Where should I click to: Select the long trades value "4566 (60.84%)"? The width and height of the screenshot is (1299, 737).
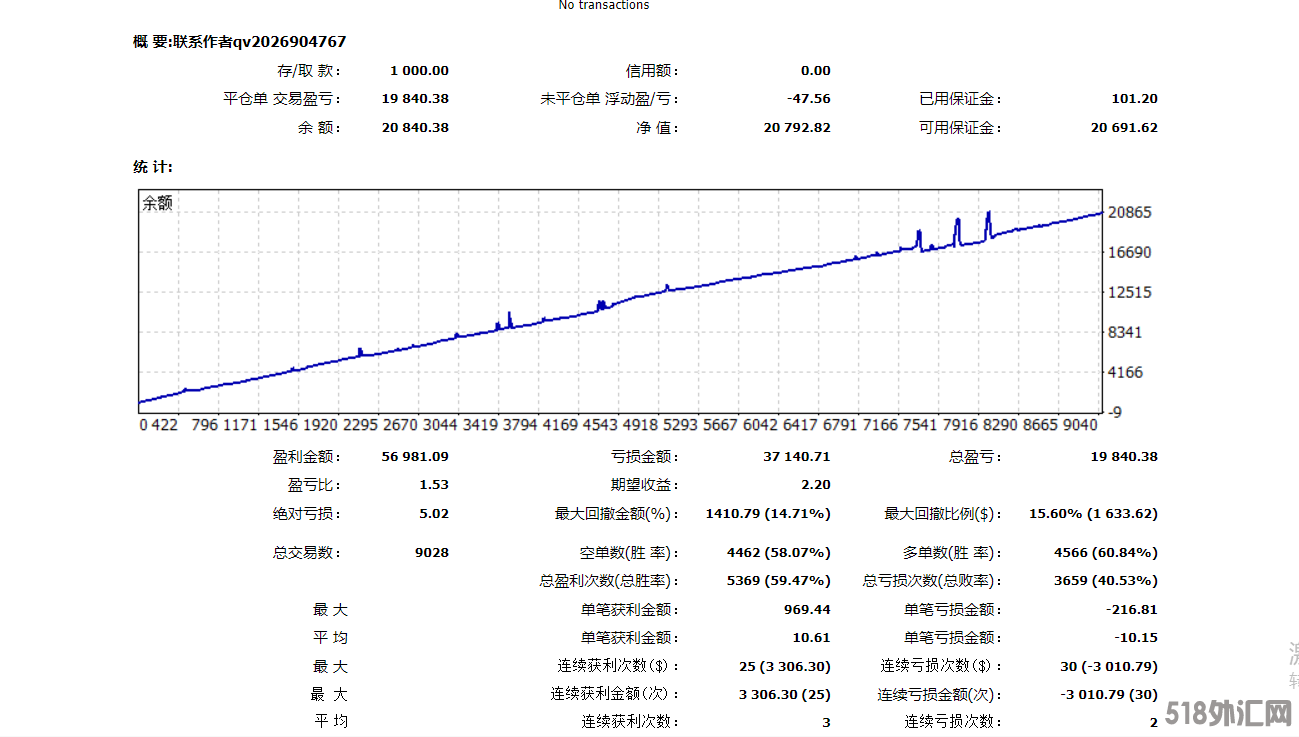coord(1106,553)
